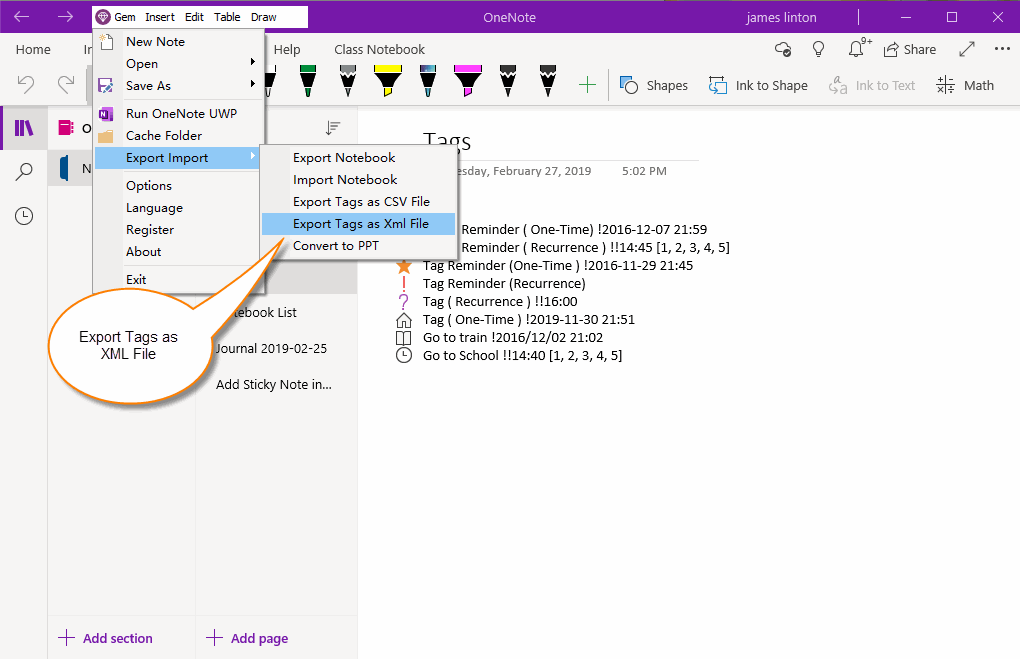
Task: Add a new pen with plus icon
Action: click(x=587, y=85)
